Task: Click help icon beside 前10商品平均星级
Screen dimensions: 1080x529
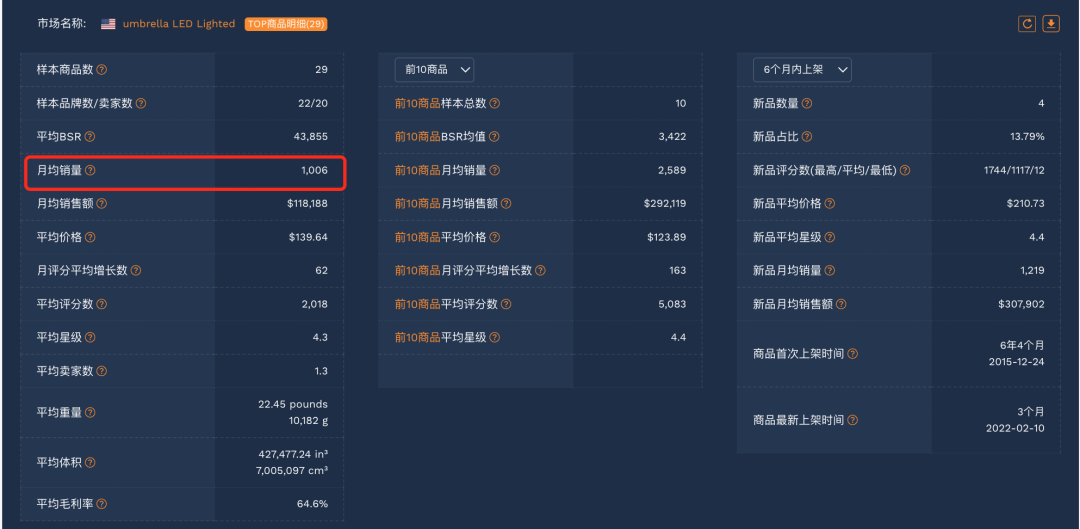Action: (x=495, y=338)
